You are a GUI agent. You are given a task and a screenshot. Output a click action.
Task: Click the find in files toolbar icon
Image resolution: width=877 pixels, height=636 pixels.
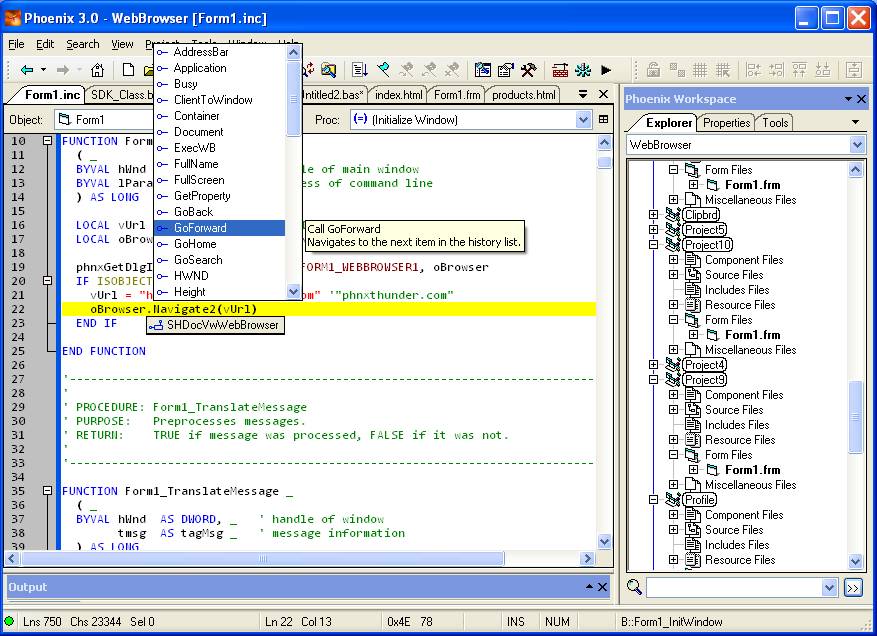pos(328,70)
